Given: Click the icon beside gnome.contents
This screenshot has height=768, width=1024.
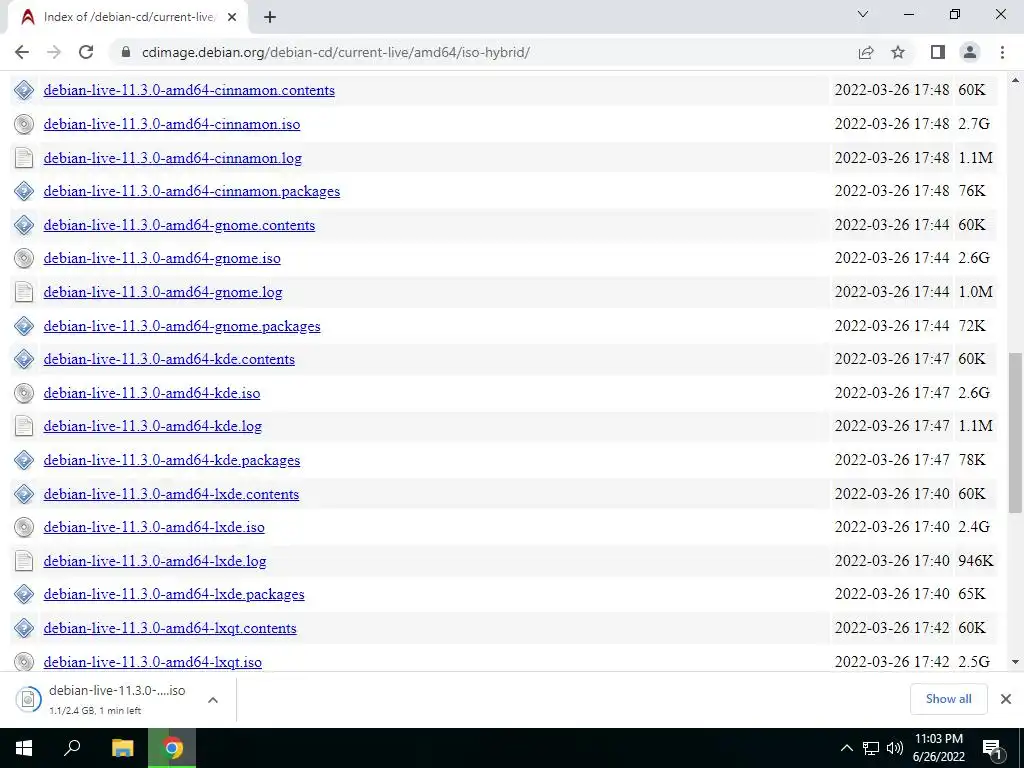Looking at the screenshot, I should coord(24,225).
